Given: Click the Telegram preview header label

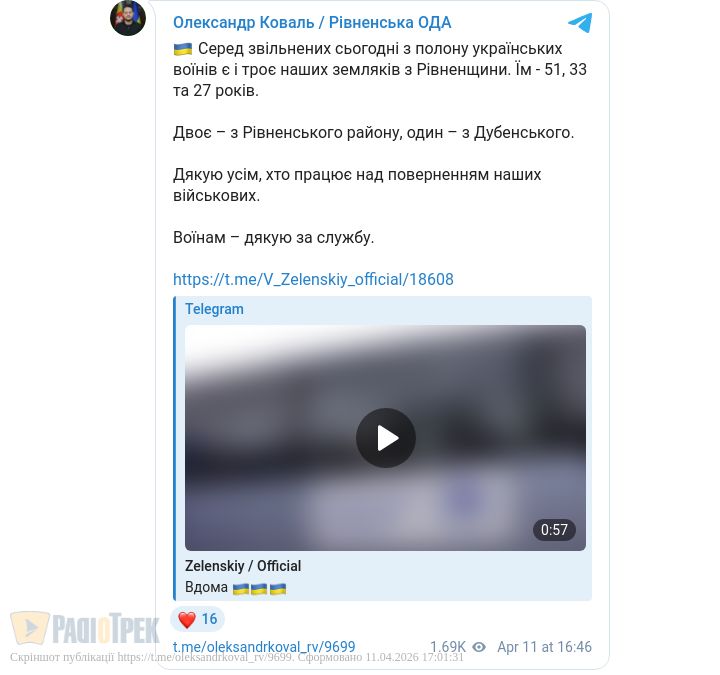Looking at the screenshot, I should tap(214, 309).
